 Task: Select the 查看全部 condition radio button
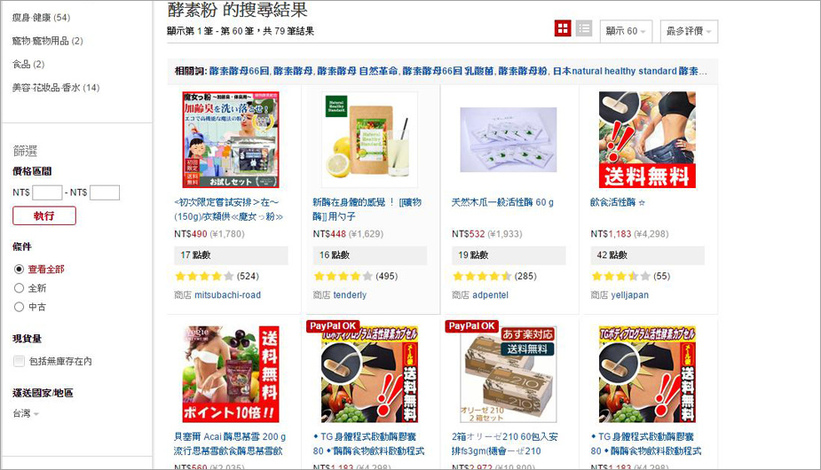pyautogui.click(x=19, y=270)
